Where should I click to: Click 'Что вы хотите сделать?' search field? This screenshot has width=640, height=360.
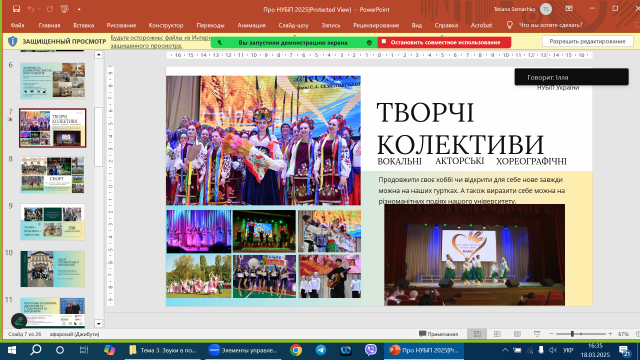550,25
